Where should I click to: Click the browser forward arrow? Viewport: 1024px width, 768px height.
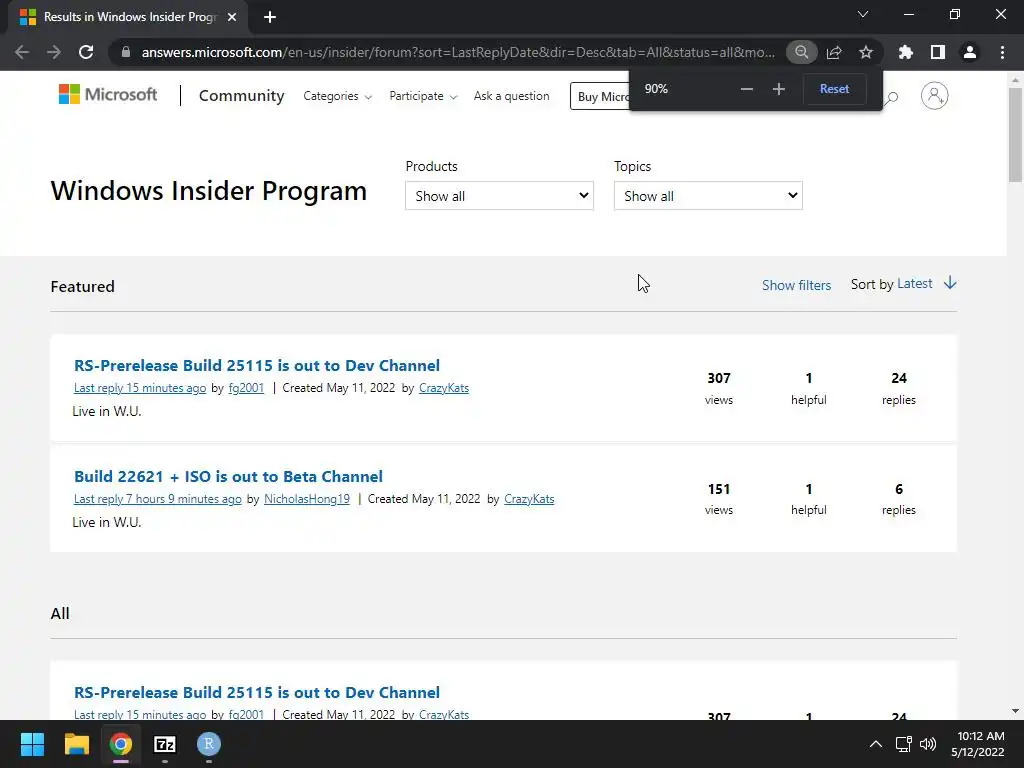[54, 52]
